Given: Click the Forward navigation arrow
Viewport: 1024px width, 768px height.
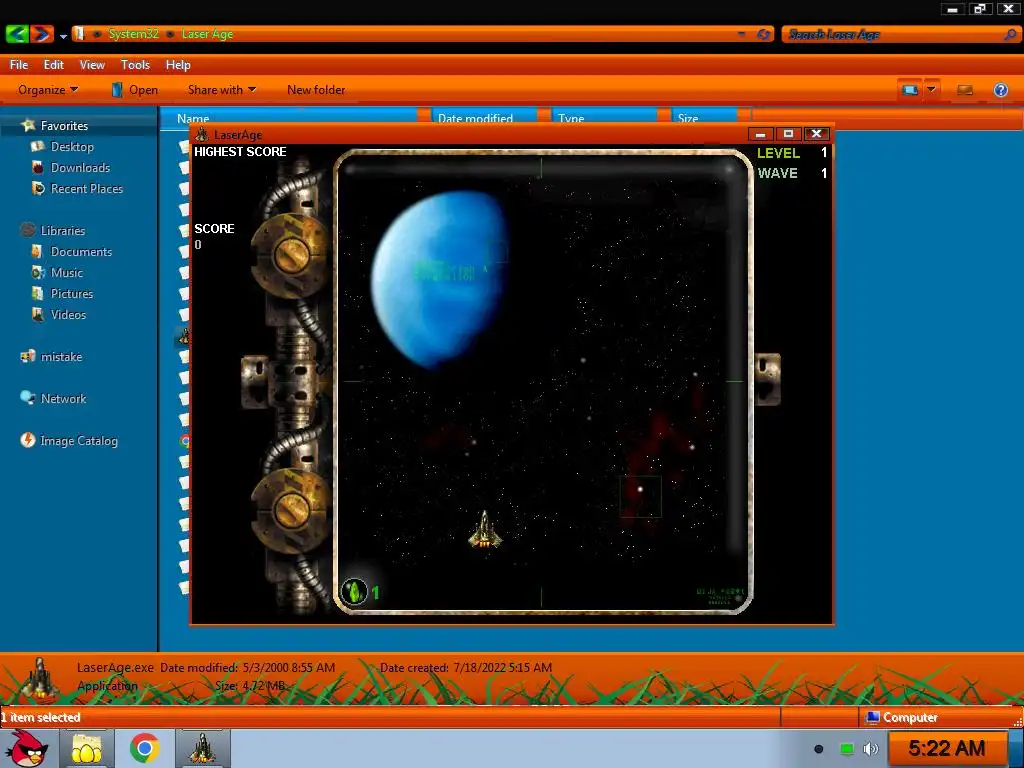Looking at the screenshot, I should click(42, 34).
